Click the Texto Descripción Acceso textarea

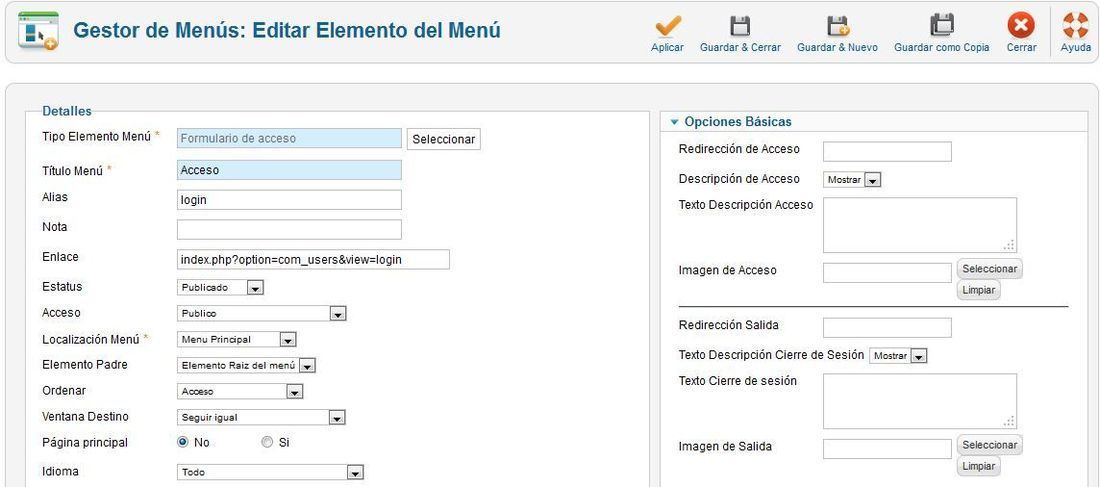(x=920, y=225)
